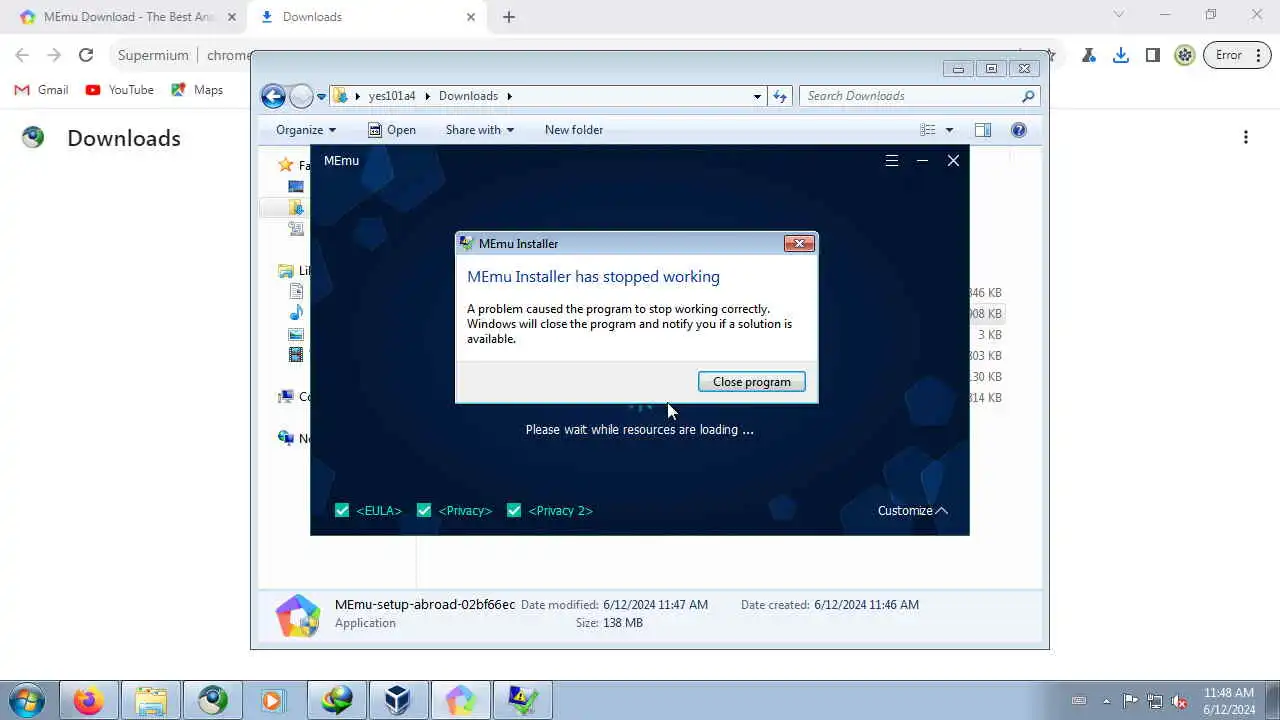Click the taskbar clock
This screenshot has height=720, width=1280.
point(1229,701)
